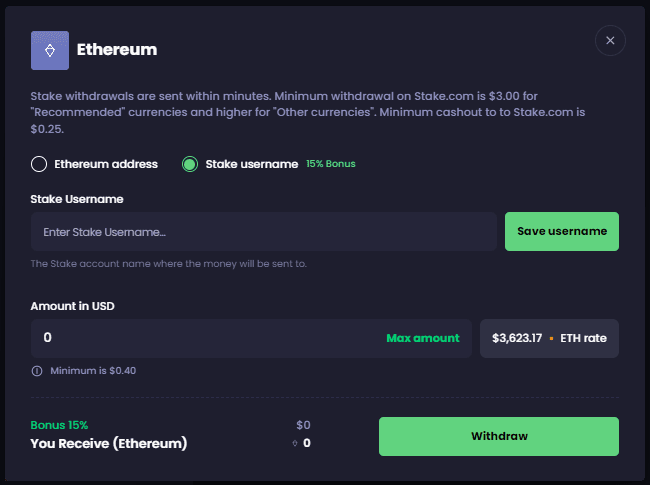Click the $3,623.17 rate value
The width and height of the screenshot is (650, 485).
tap(517, 338)
